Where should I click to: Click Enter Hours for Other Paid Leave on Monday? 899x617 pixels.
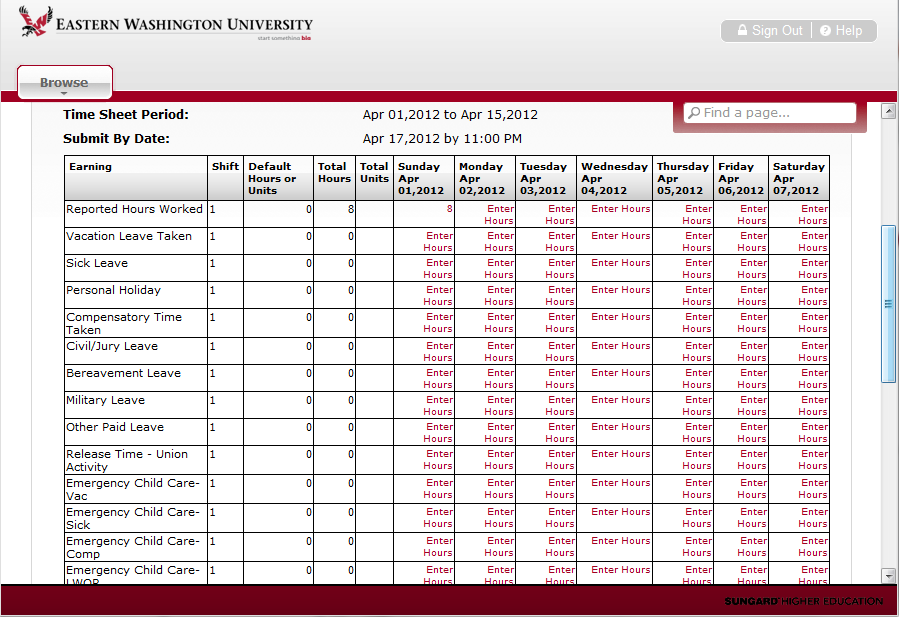499,432
